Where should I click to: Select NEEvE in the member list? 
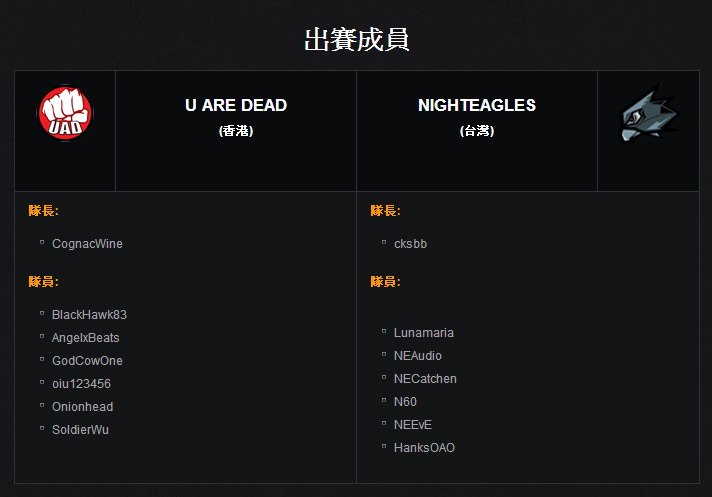coord(412,425)
